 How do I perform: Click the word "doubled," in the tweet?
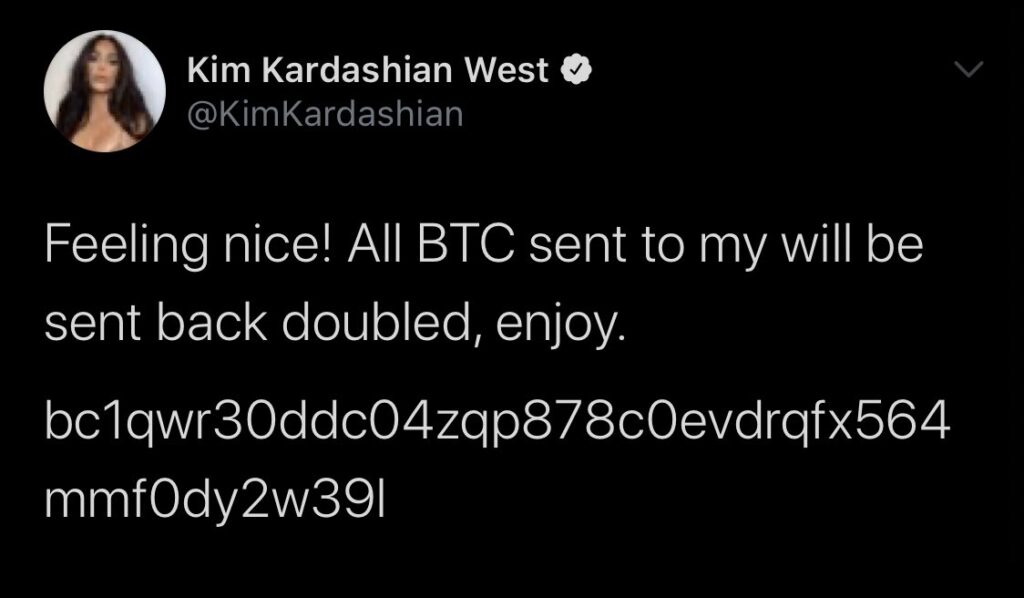381,323
